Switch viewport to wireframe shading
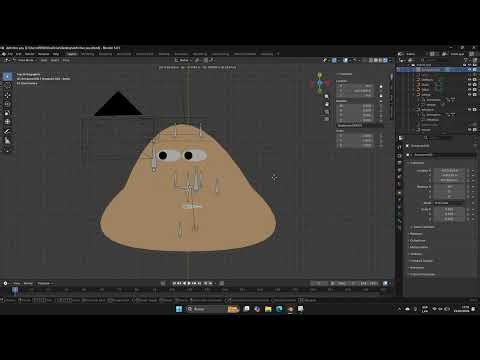 (371, 60)
